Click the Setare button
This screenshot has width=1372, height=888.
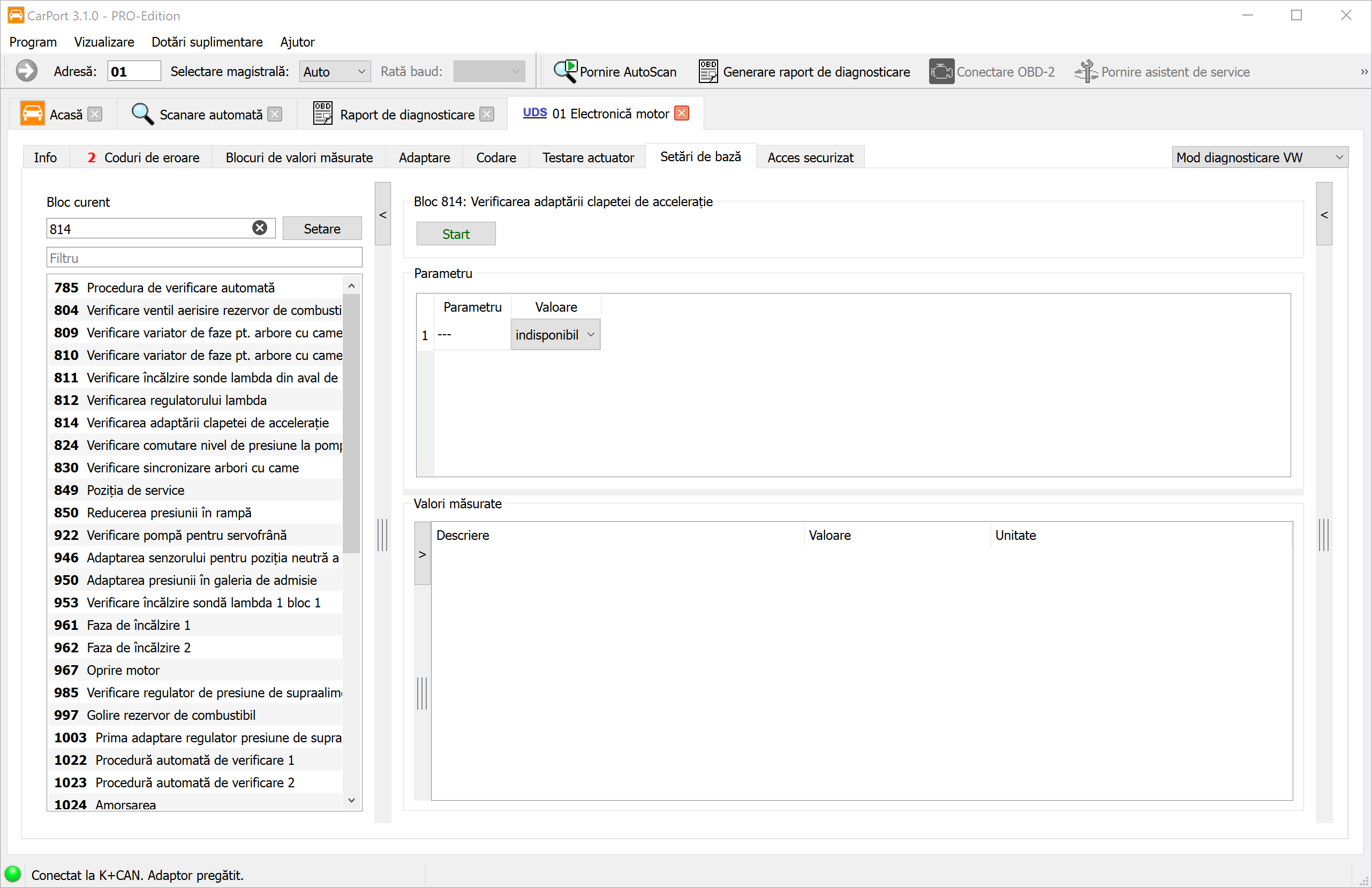pos(322,229)
